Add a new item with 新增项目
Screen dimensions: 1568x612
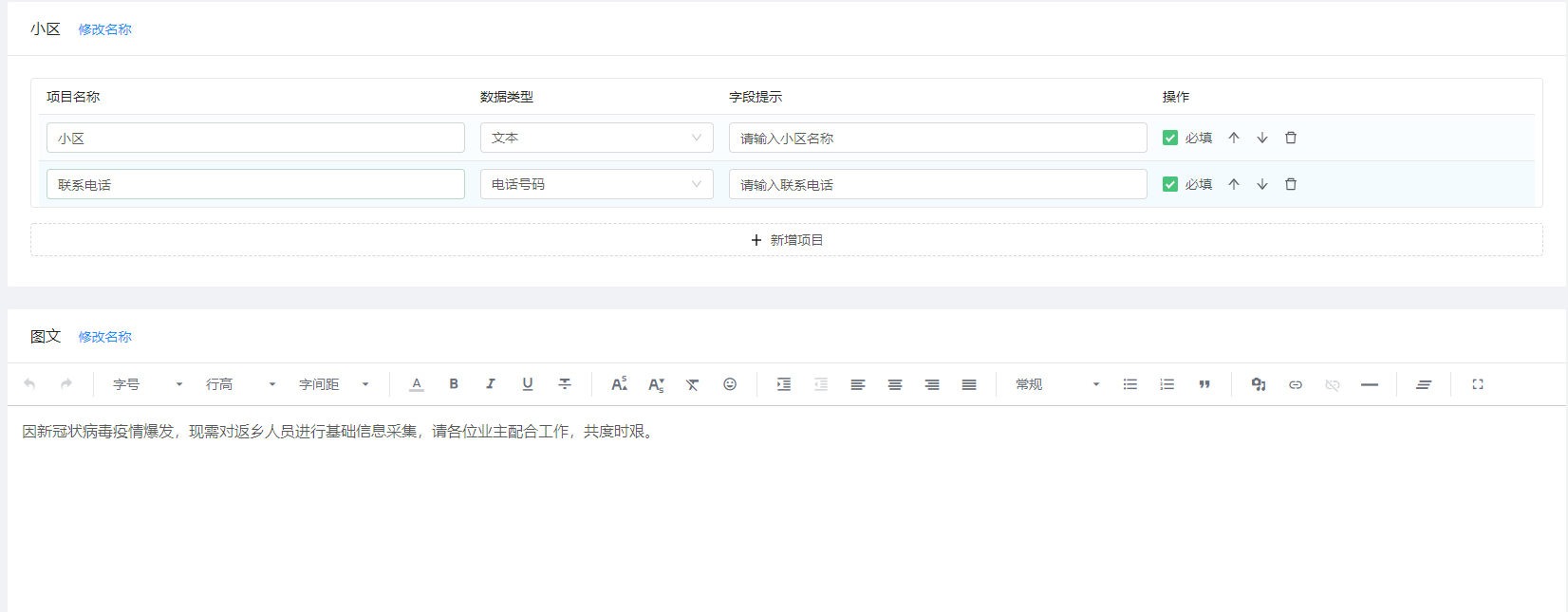point(786,240)
